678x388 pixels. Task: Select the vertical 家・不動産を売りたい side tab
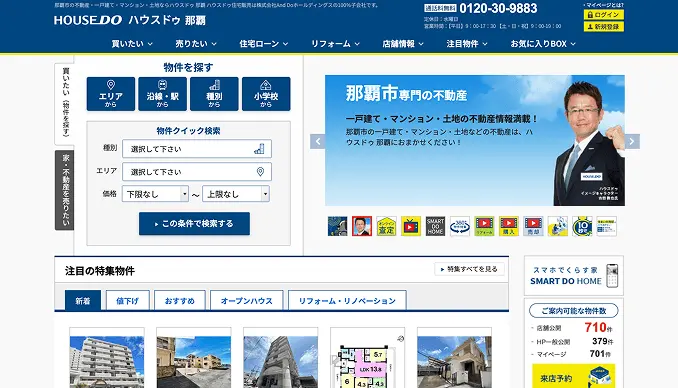click(x=65, y=190)
